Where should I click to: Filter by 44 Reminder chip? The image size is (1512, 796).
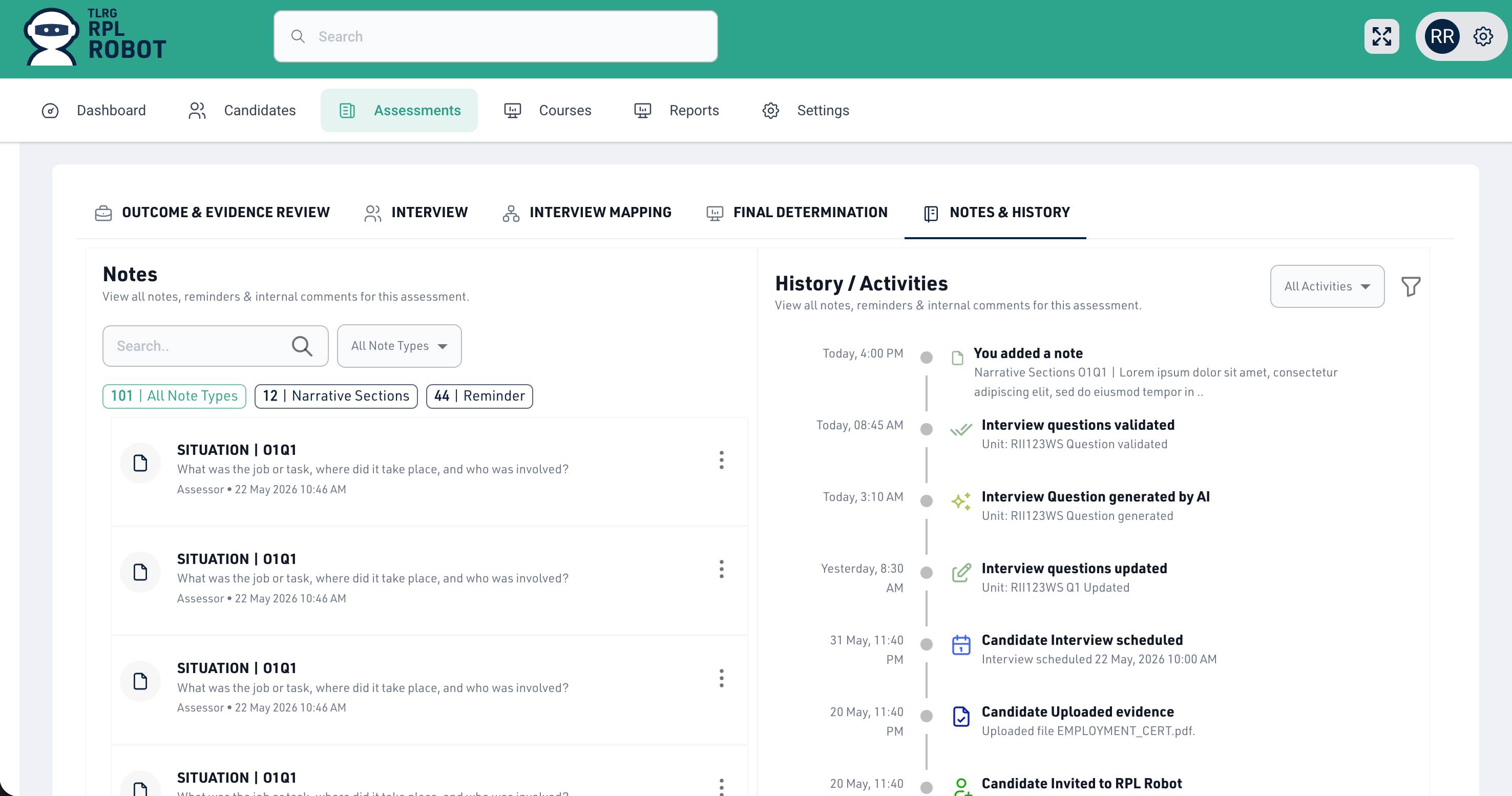point(479,396)
